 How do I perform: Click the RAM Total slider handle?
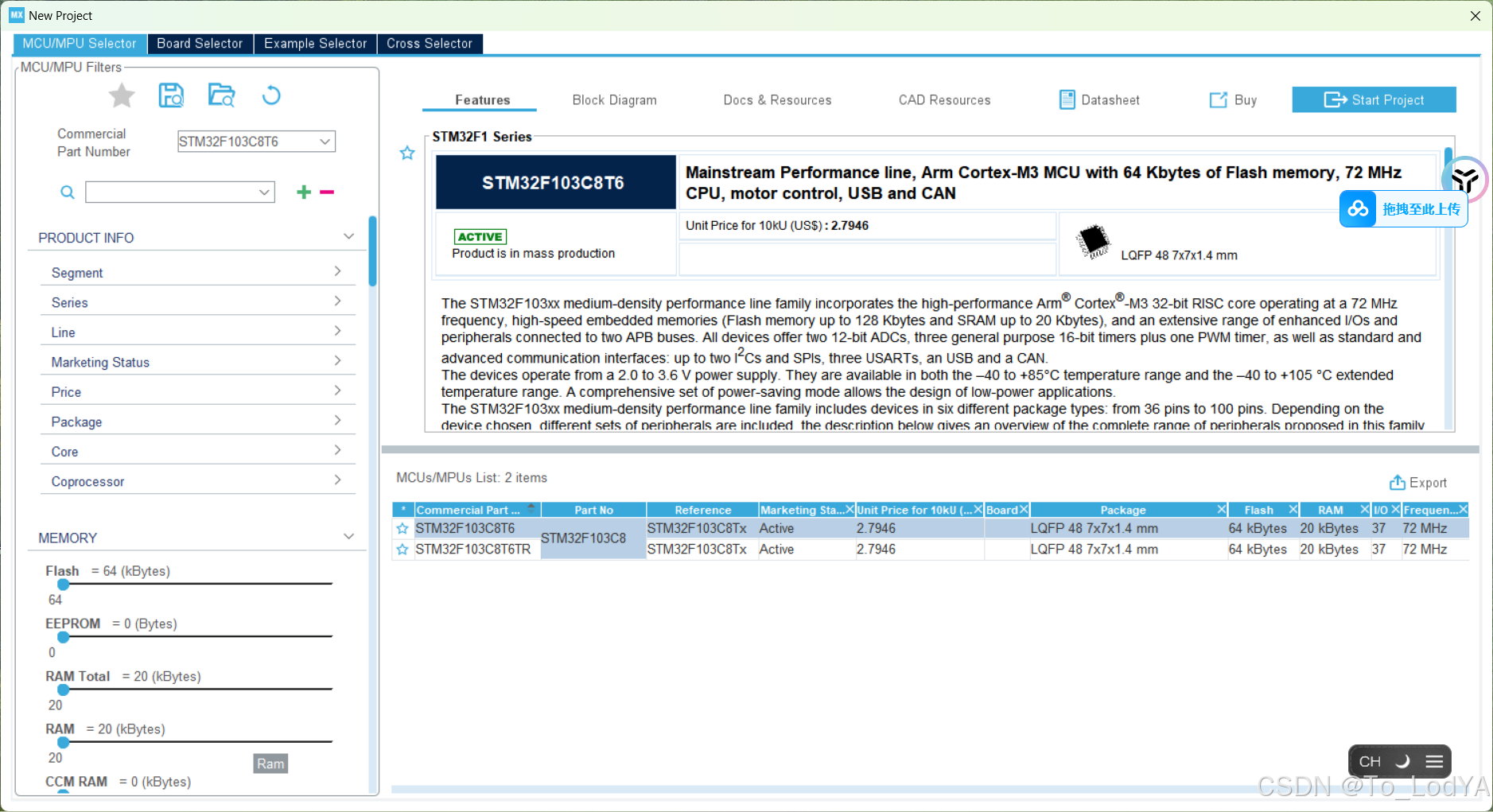pyautogui.click(x=63, y=690)
